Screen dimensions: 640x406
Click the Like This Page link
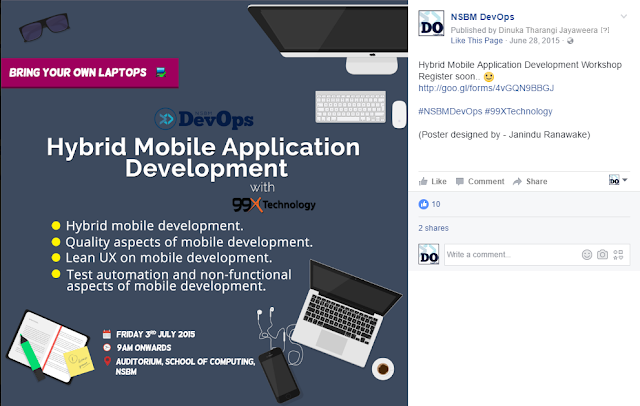476,40
